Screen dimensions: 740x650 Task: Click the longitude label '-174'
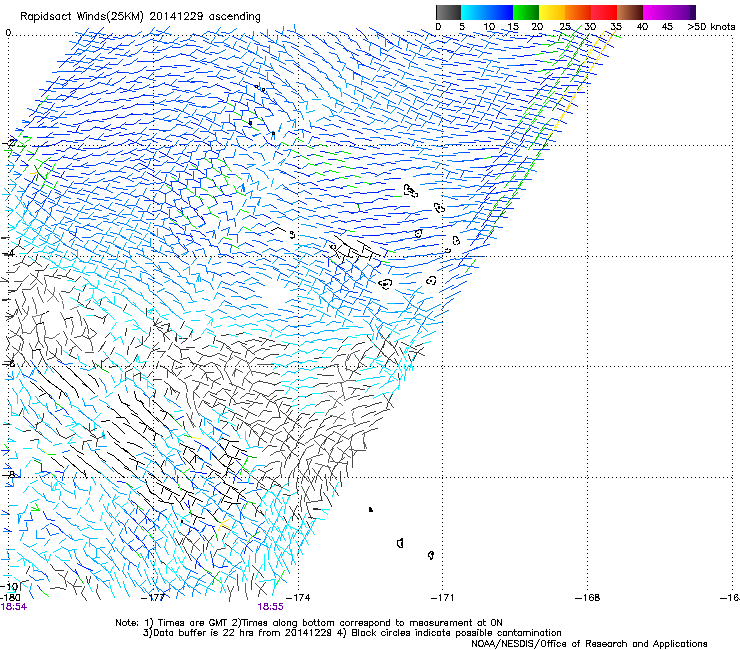299,597
